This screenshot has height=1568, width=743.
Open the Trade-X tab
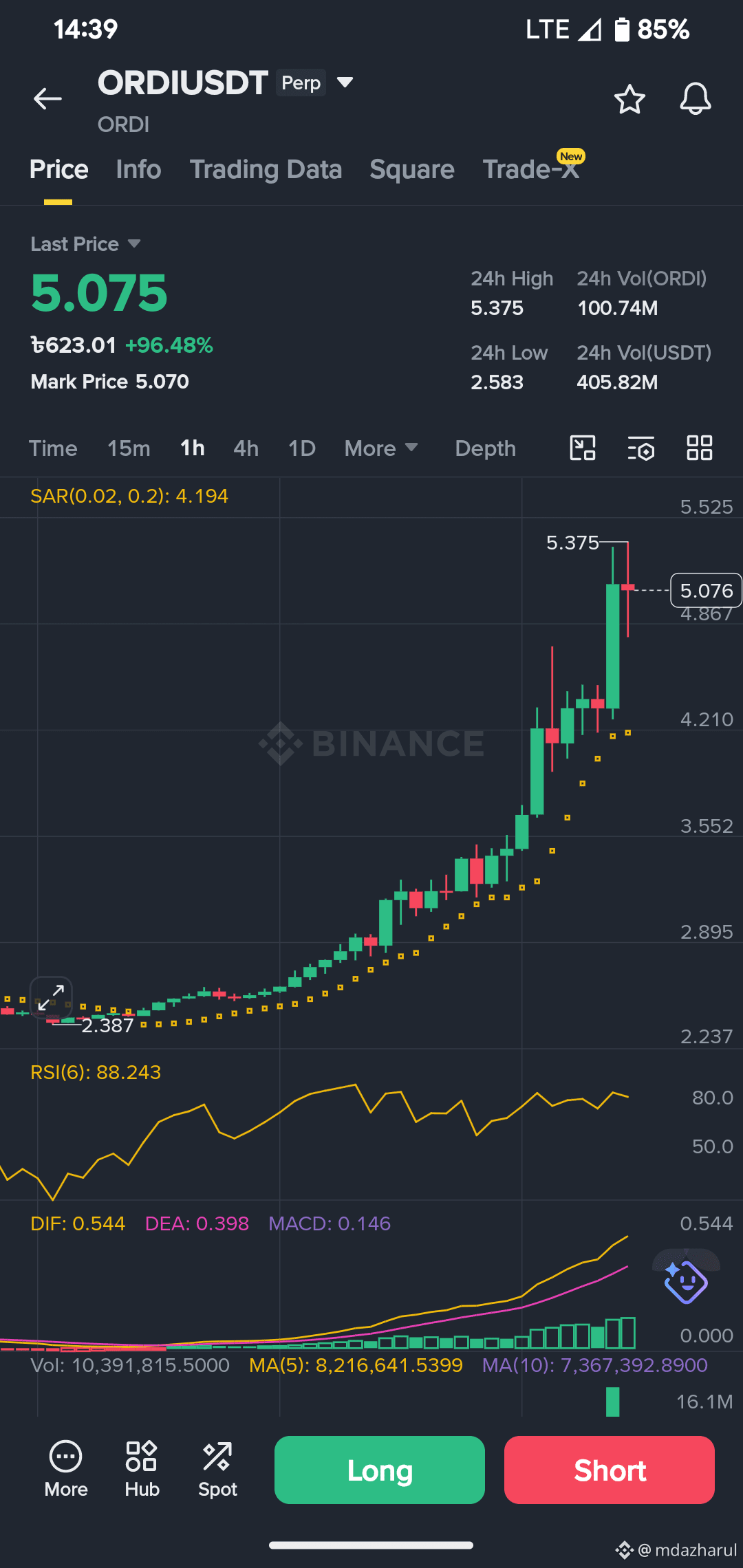coord(531,170)
